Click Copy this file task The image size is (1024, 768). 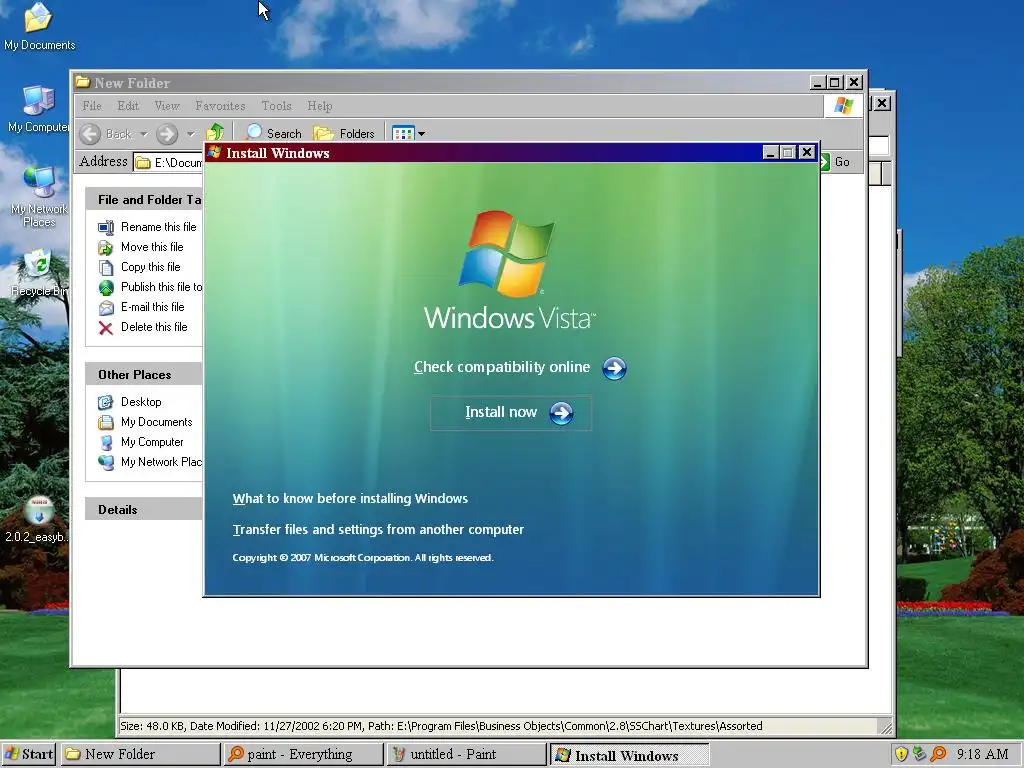pyautogui.click(x=150, y=267)
